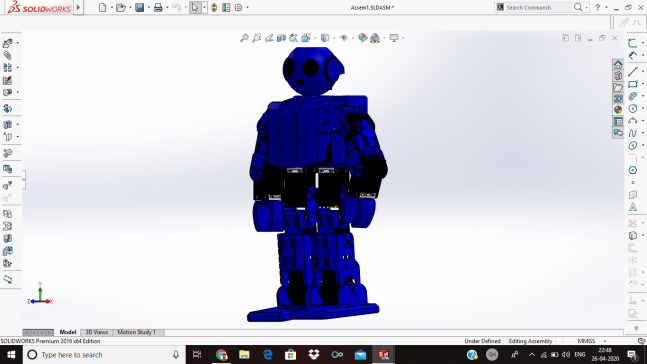Toggle Show Hidden Components icon
Image resolution: width=647 pixels, height=364 pixels.
coord(7,109)
